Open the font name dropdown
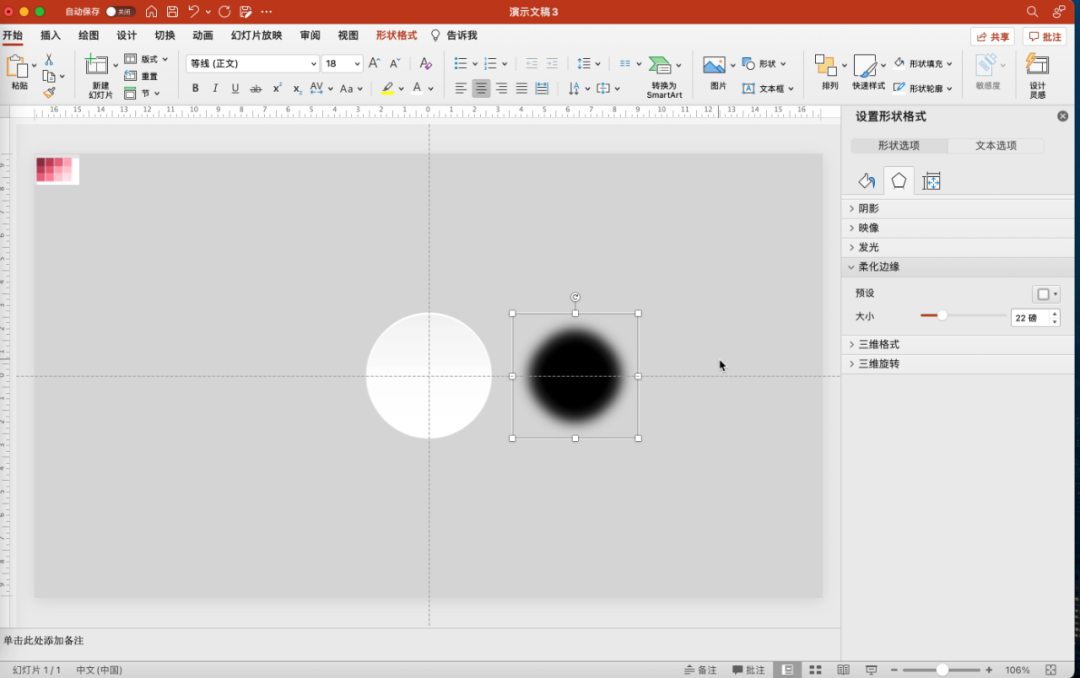The image size is (1080, 678). pyautogui.click(x=313, y=63)
